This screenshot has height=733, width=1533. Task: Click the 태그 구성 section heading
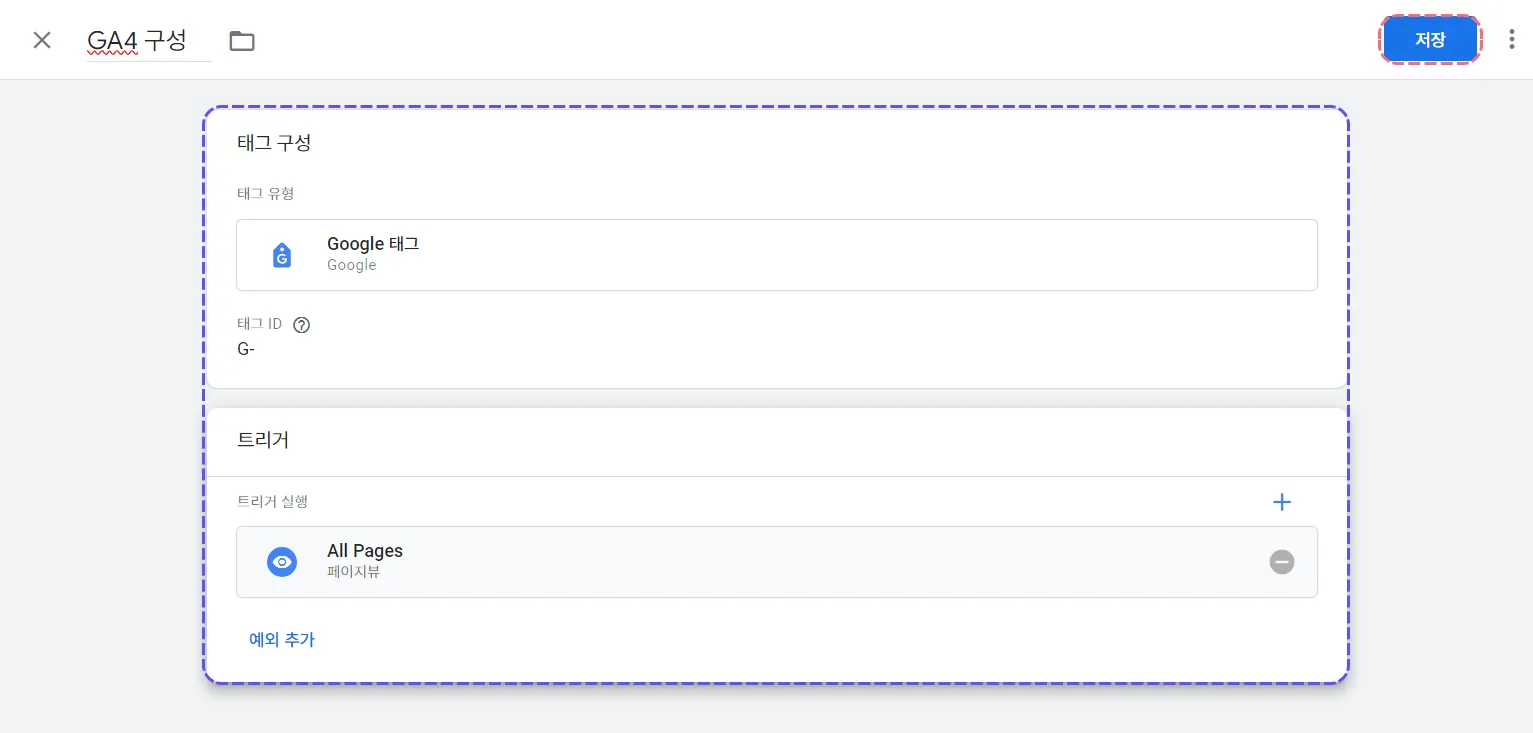[274, 143]
